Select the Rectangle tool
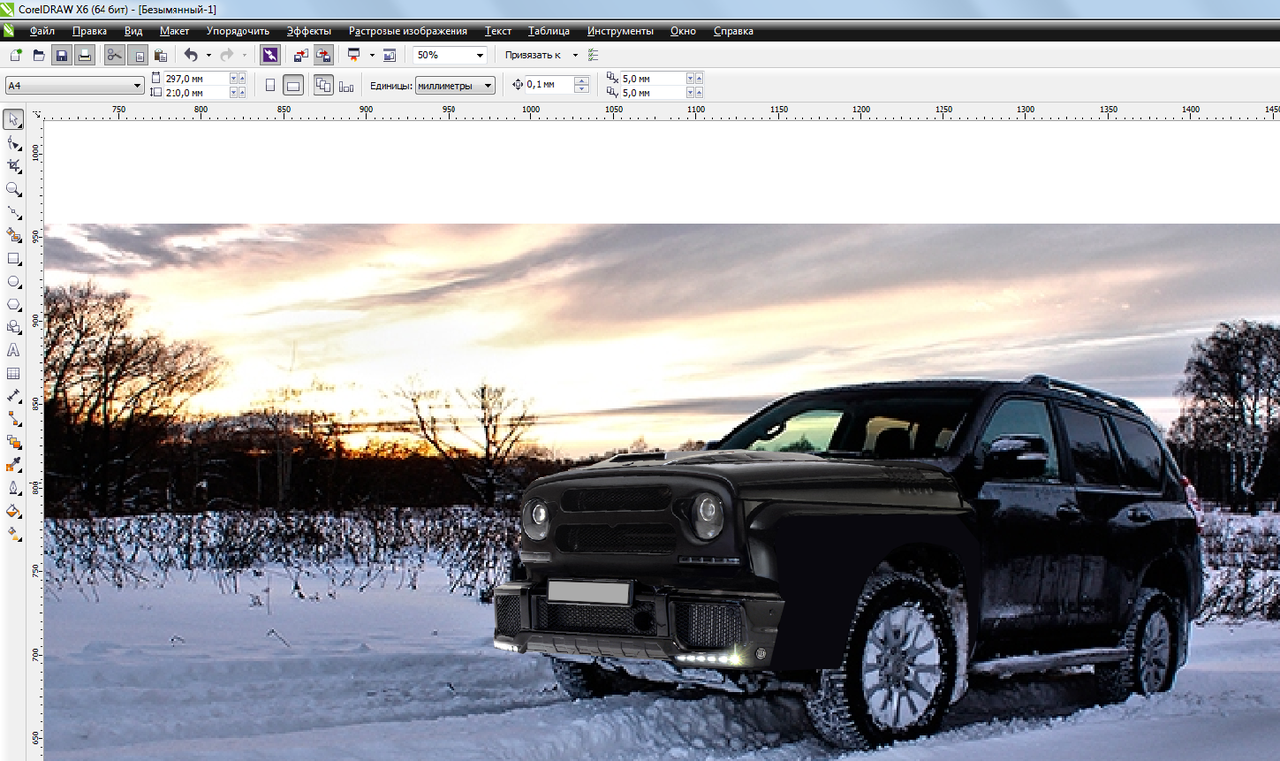 tap(14, 258)
